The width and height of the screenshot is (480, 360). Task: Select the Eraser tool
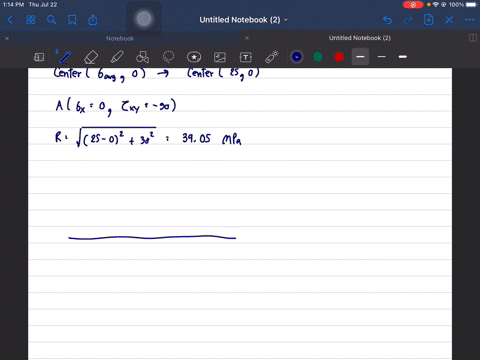click(x=91, y=57)
